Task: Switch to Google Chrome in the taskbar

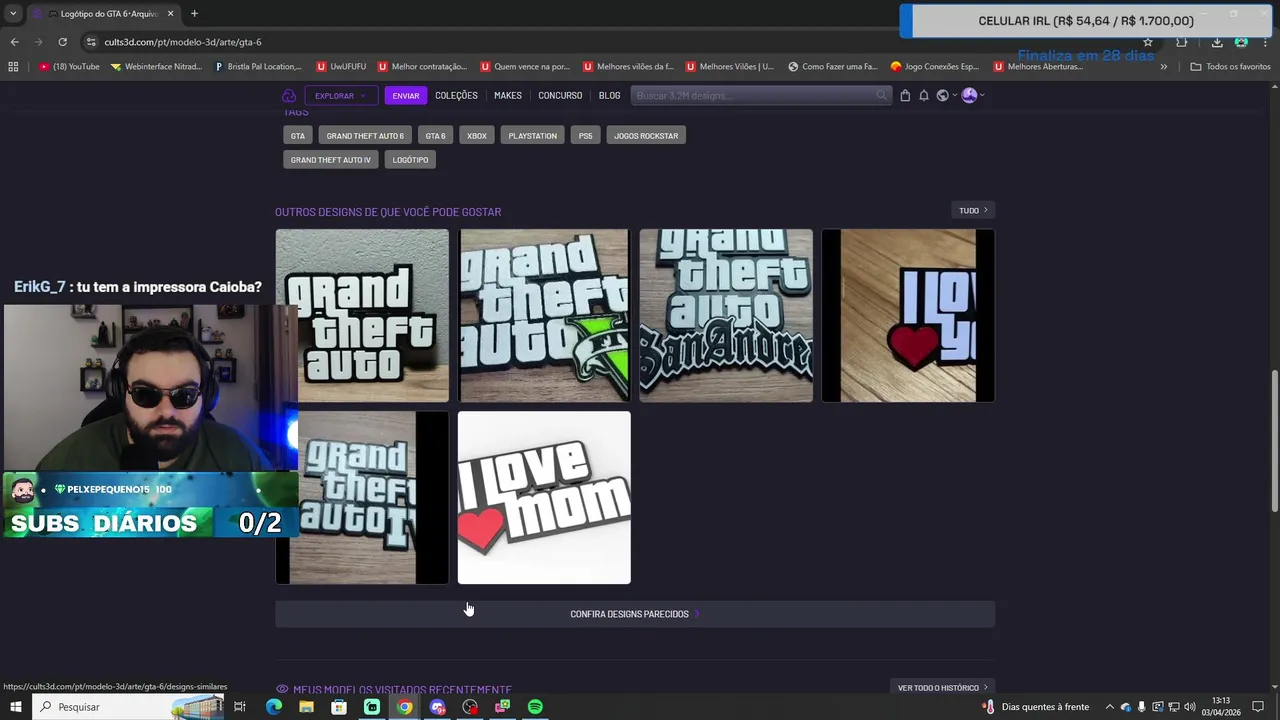Action: pos(404,707)
